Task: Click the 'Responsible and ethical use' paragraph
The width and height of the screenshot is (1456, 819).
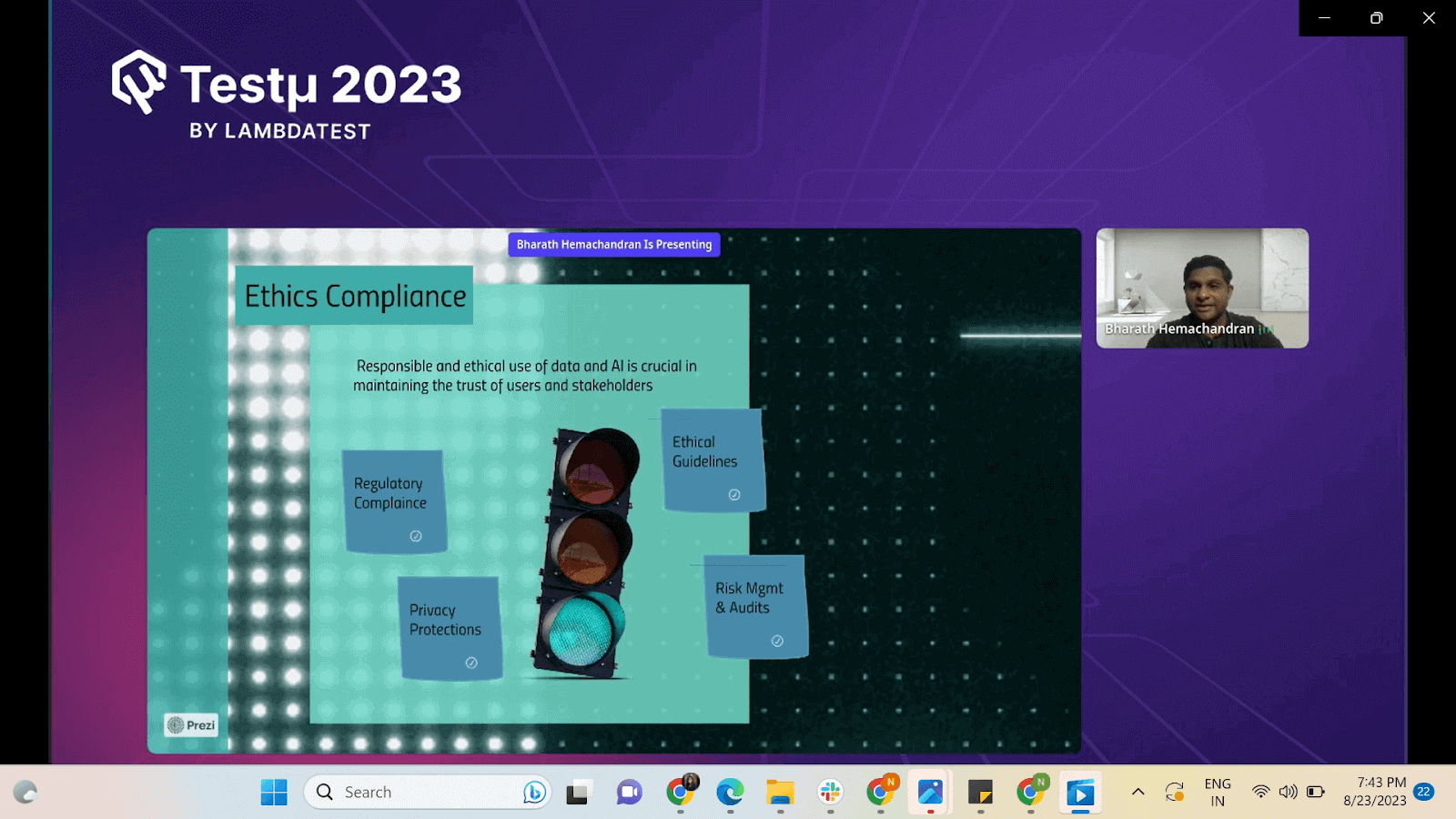Action: [x=525, y=376]
